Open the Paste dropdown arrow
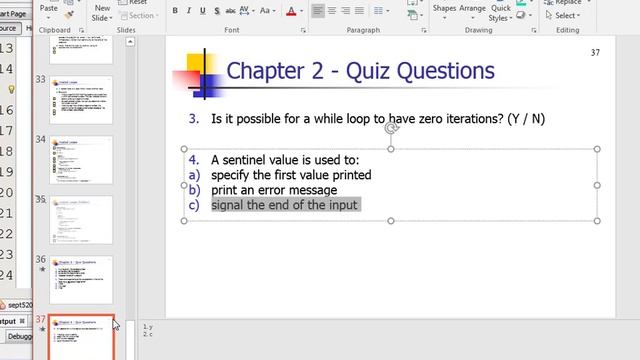The height and width of the screenshot is (360, 640). (x=49, y=18)
